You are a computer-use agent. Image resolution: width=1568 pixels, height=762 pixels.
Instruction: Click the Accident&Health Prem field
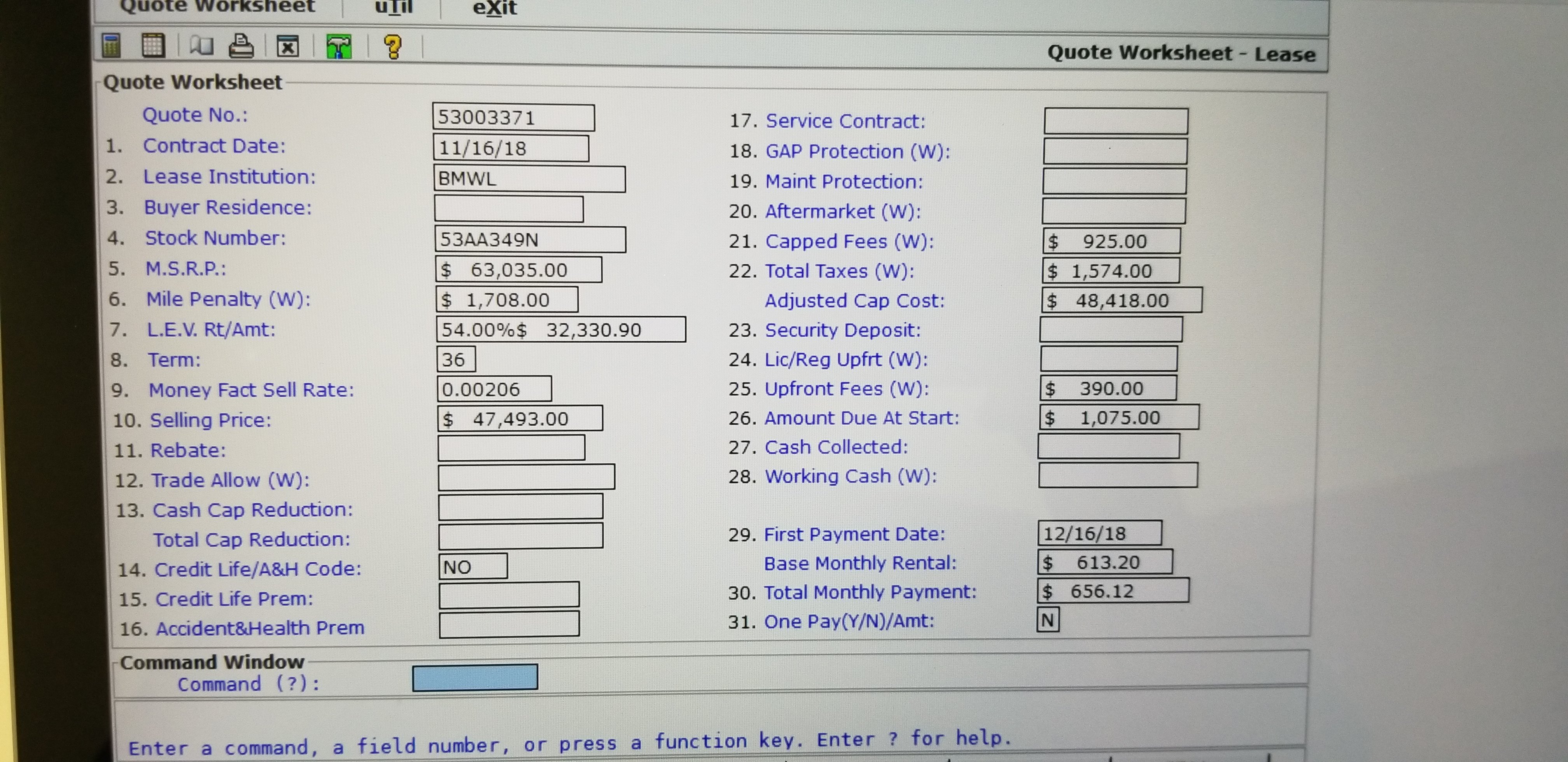[x=509, y=624]
